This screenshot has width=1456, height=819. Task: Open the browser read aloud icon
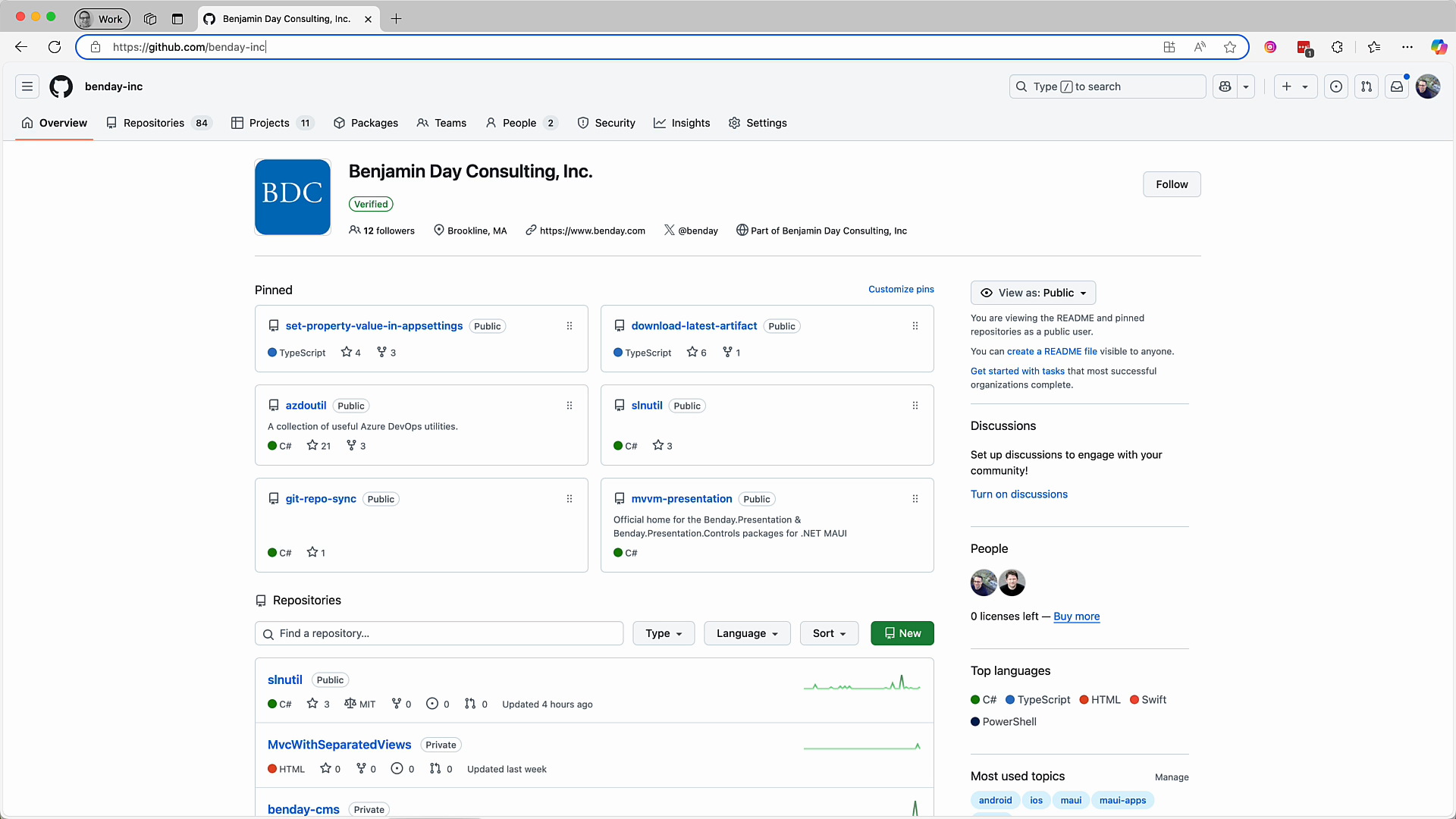(x=1200, y=47)
